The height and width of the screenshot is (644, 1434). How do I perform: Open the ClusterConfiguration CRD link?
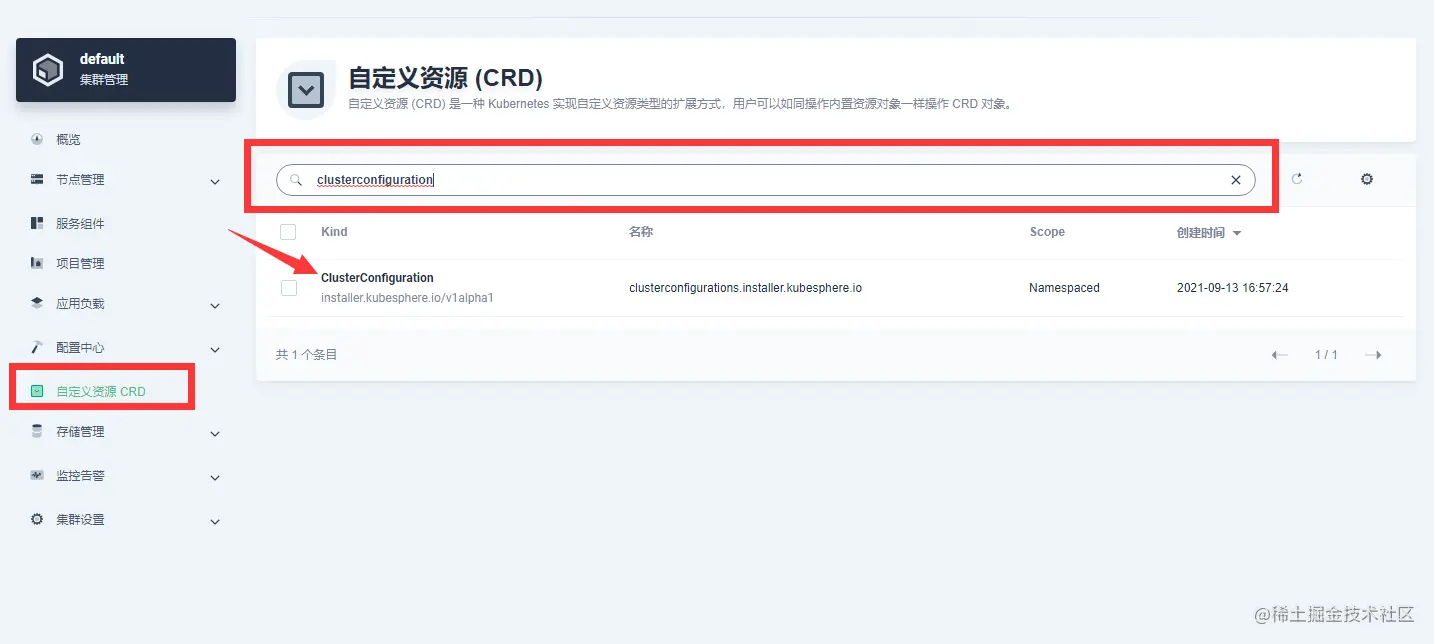(377, 278)
